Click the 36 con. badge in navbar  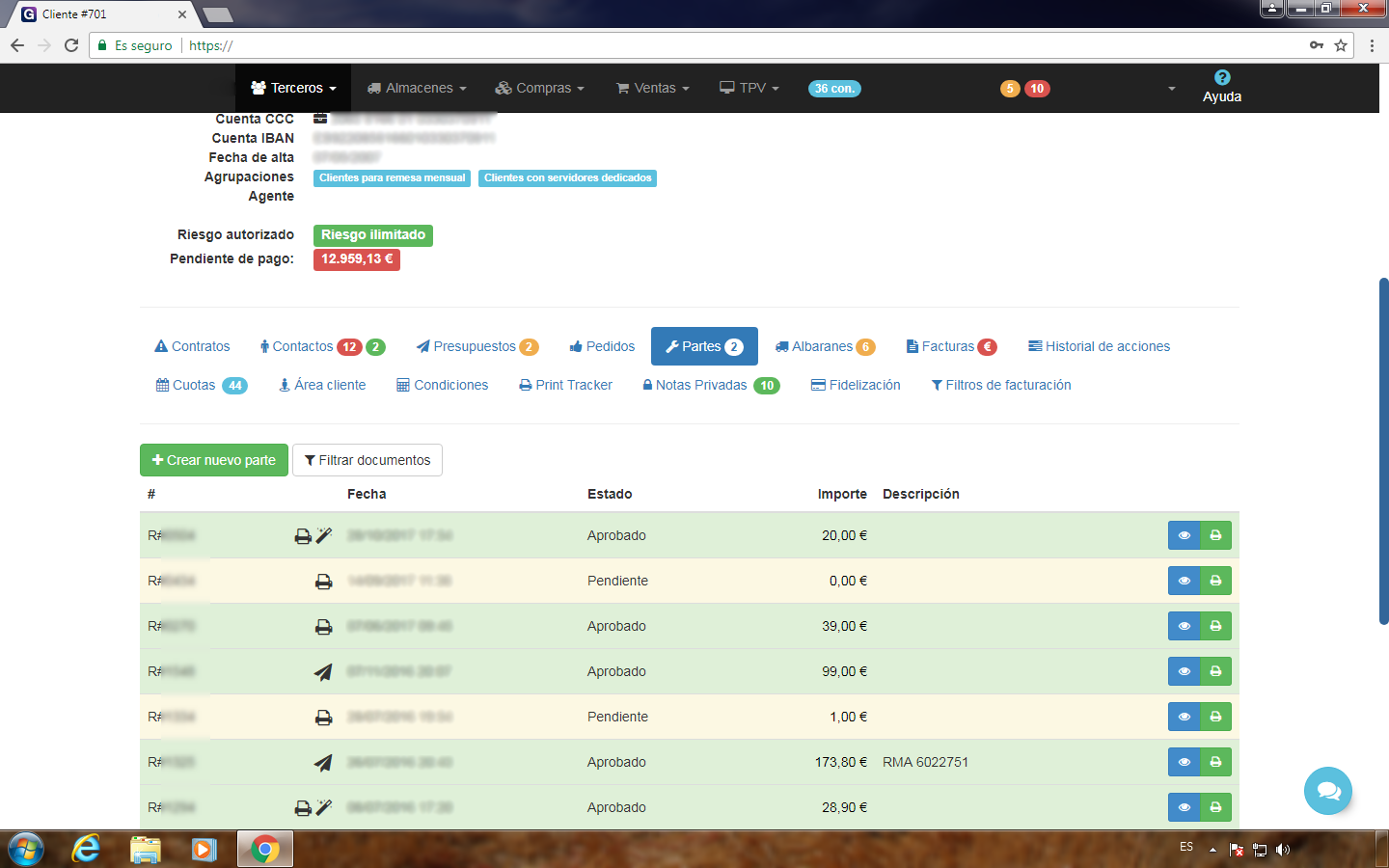[x=834, y=89]
